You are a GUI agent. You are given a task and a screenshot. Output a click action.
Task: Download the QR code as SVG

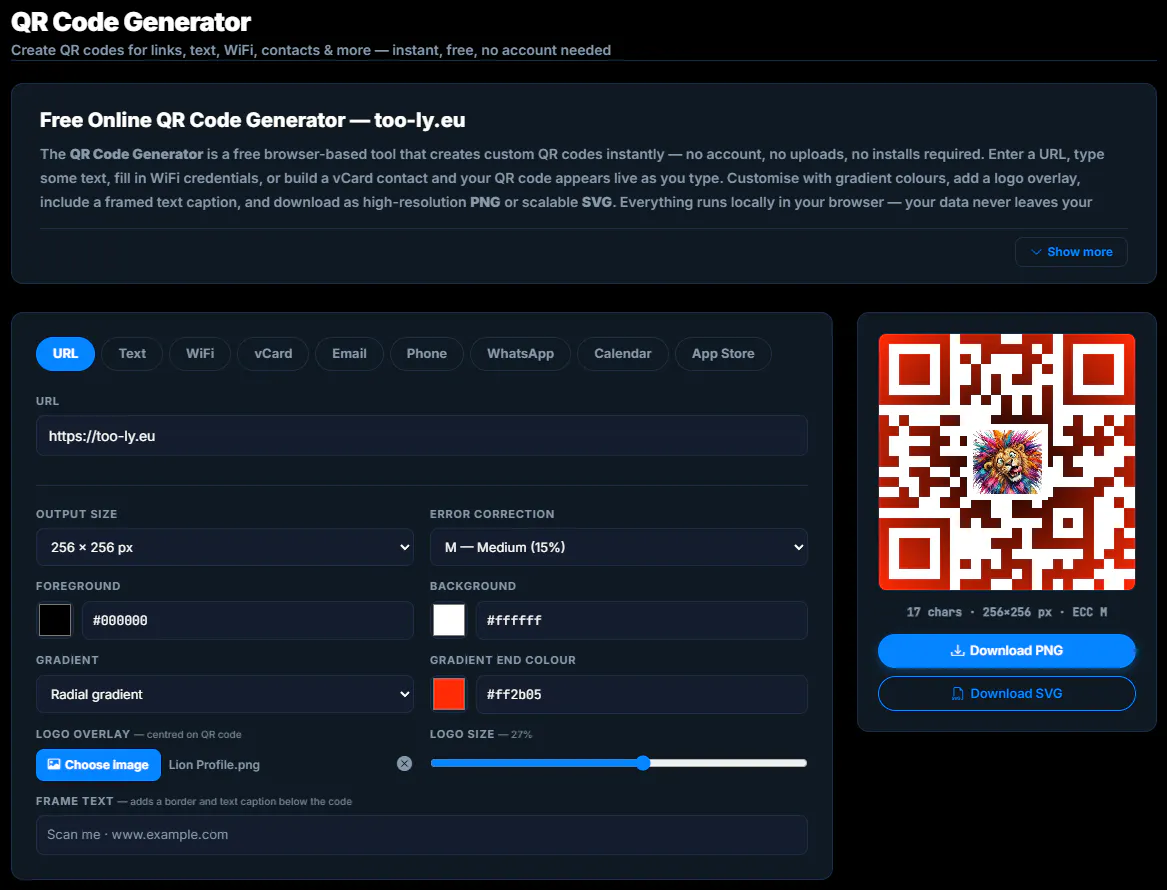click(1006, 694)
